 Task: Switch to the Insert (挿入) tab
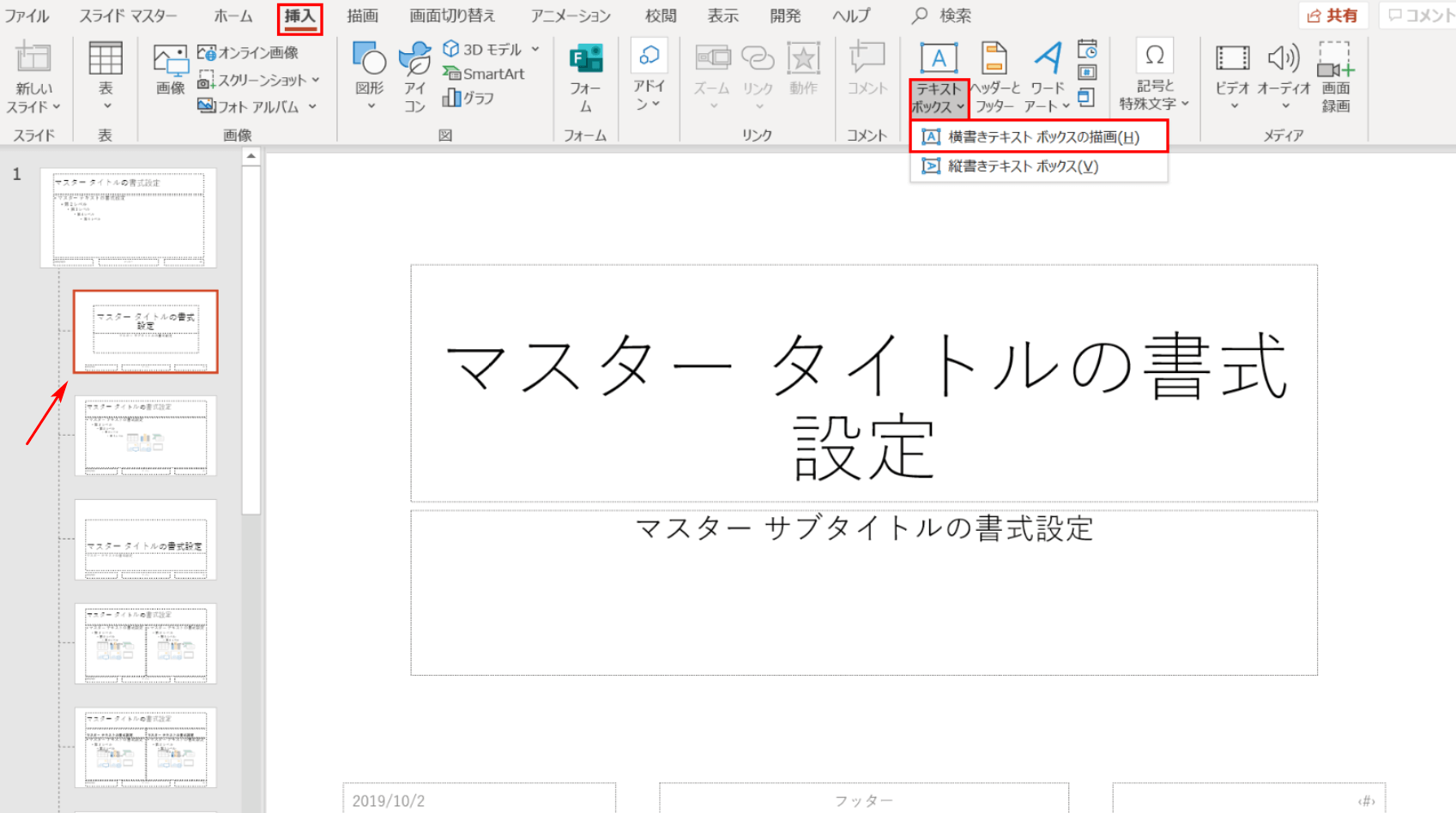coord(300,15)
